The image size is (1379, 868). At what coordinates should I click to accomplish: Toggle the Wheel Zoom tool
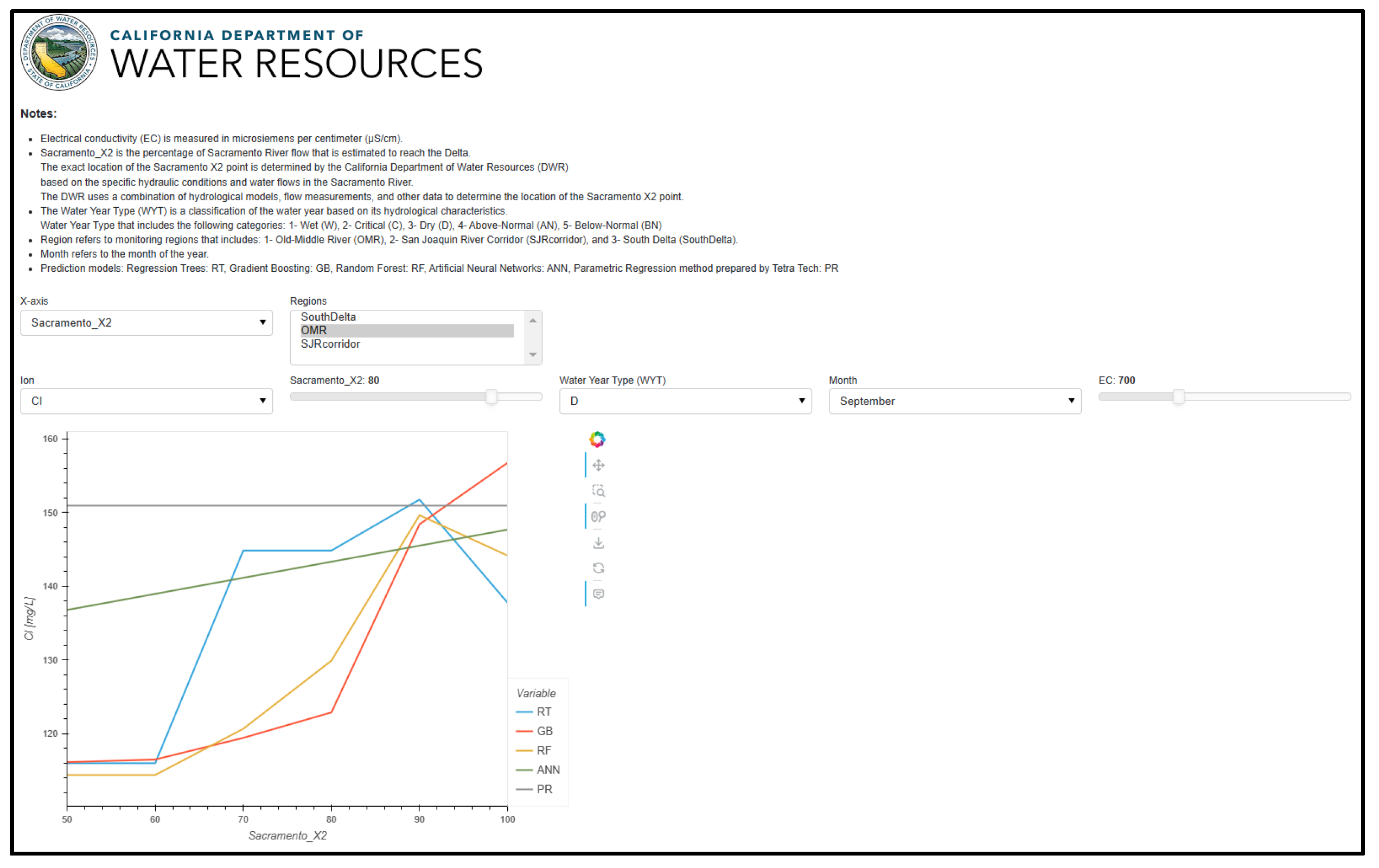click(598, 516)
